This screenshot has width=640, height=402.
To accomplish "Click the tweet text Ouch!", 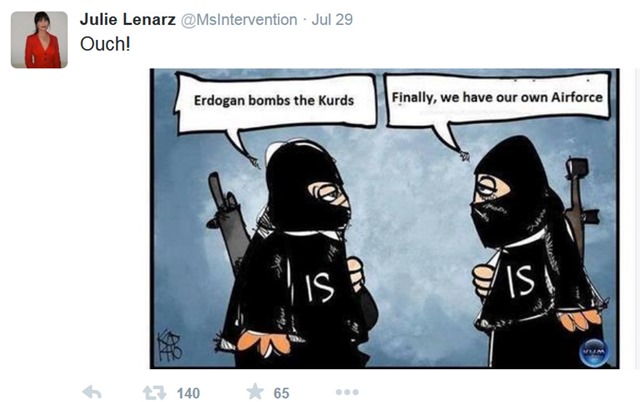I will [x=105, y=44].
